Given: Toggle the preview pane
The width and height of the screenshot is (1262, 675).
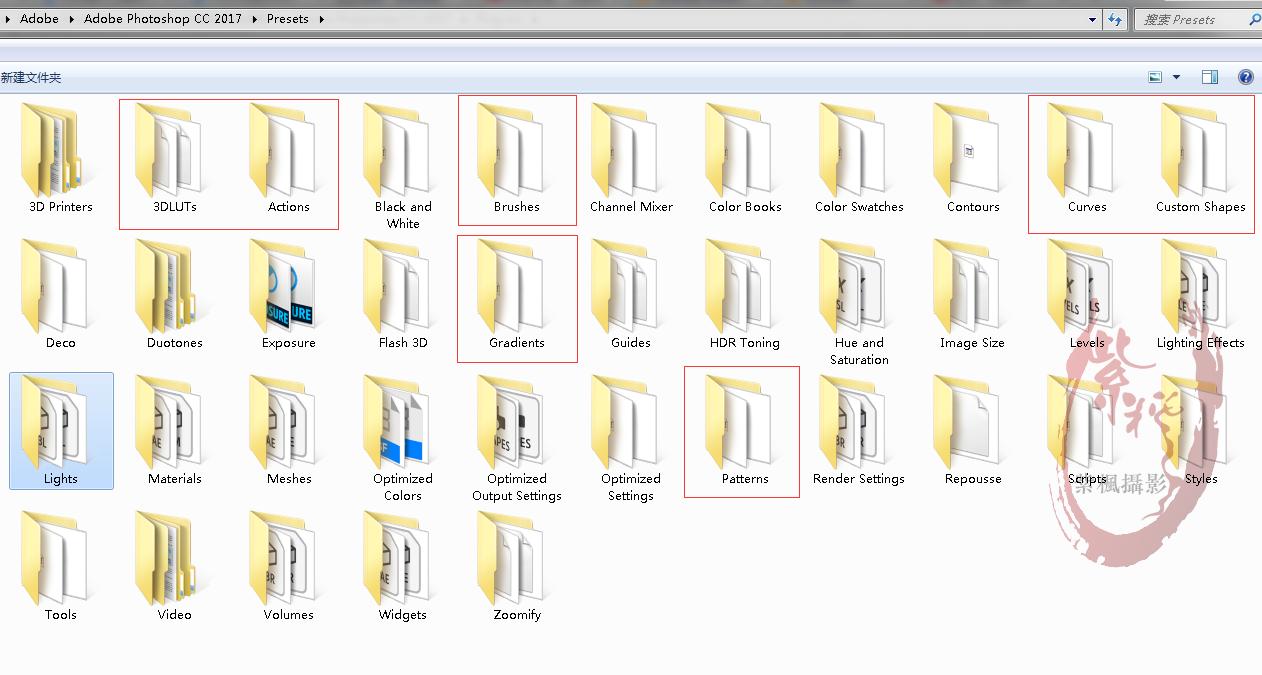Looking at the screenshot, I should pos(1209,77).
